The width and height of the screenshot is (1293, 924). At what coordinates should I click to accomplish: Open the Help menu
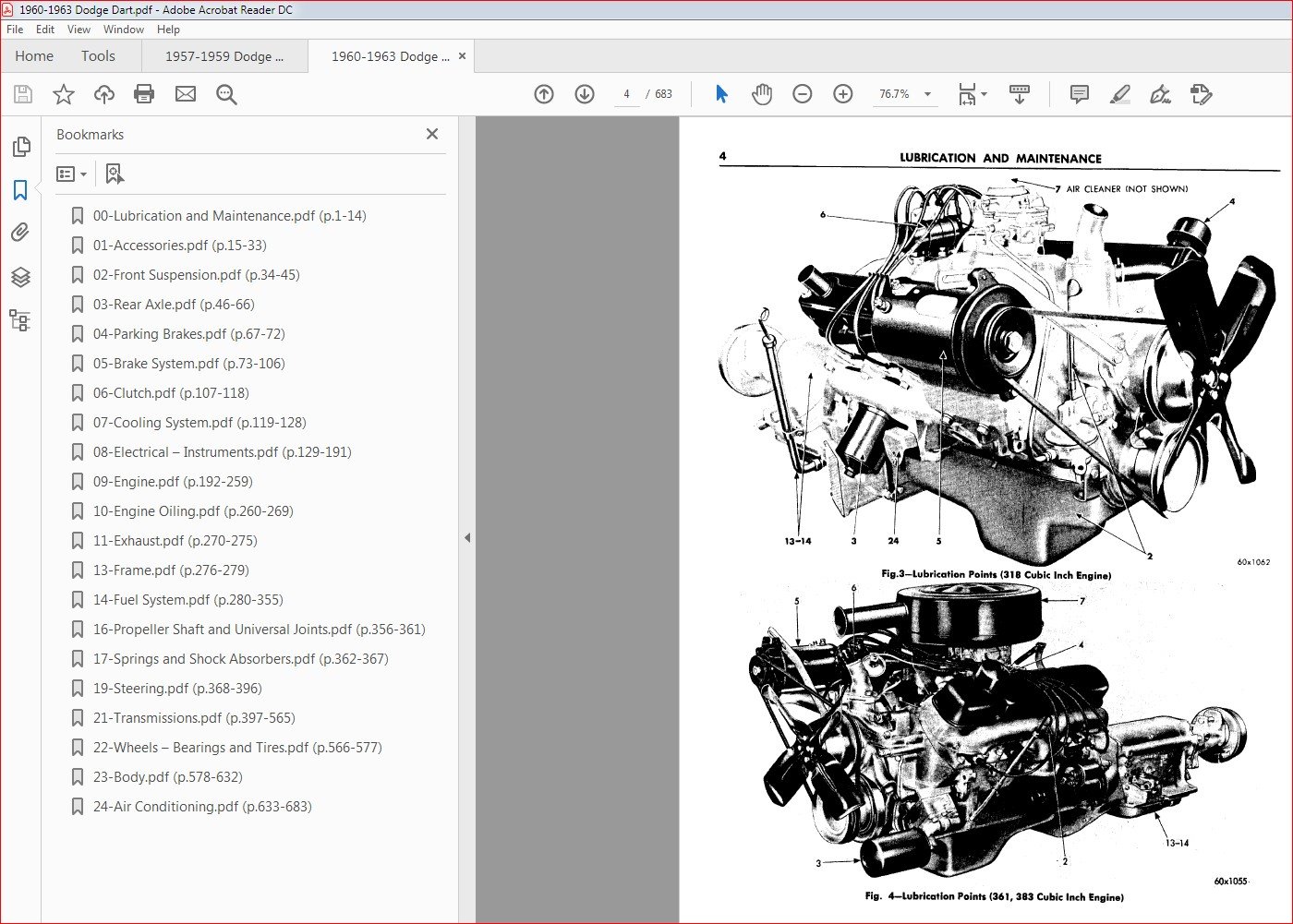pos(168,30)
